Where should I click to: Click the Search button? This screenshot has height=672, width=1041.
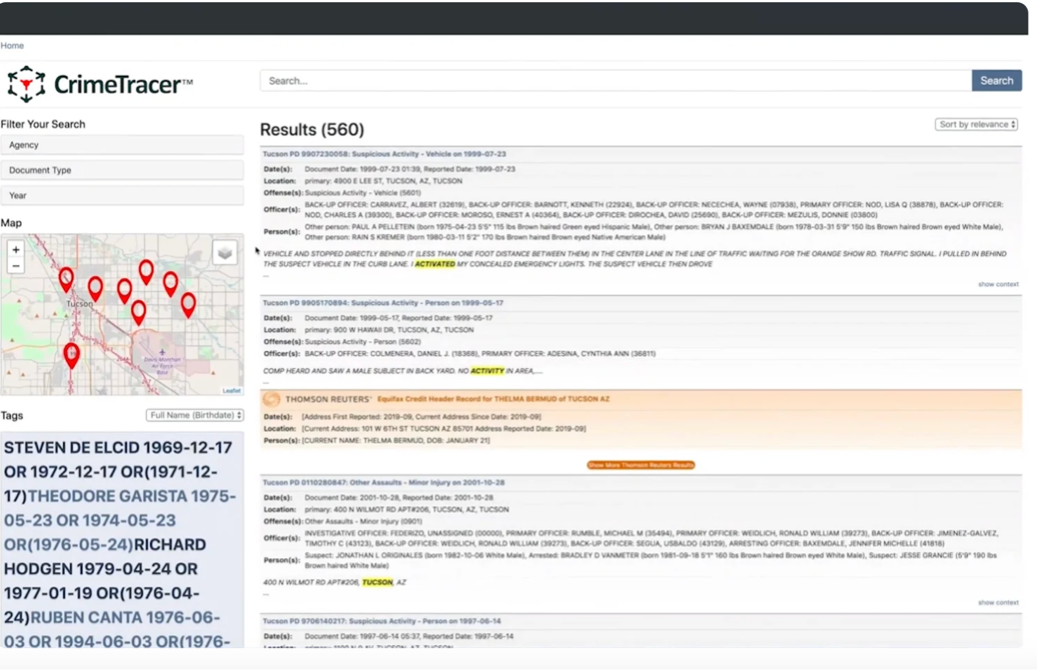tap(997, 80)
